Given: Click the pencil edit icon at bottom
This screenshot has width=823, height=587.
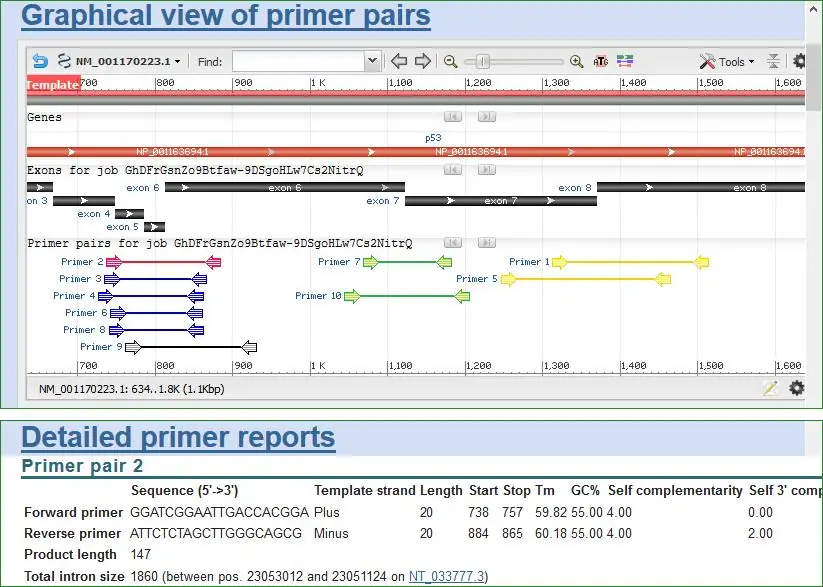Looking at the screenshot, I should 770,388.
